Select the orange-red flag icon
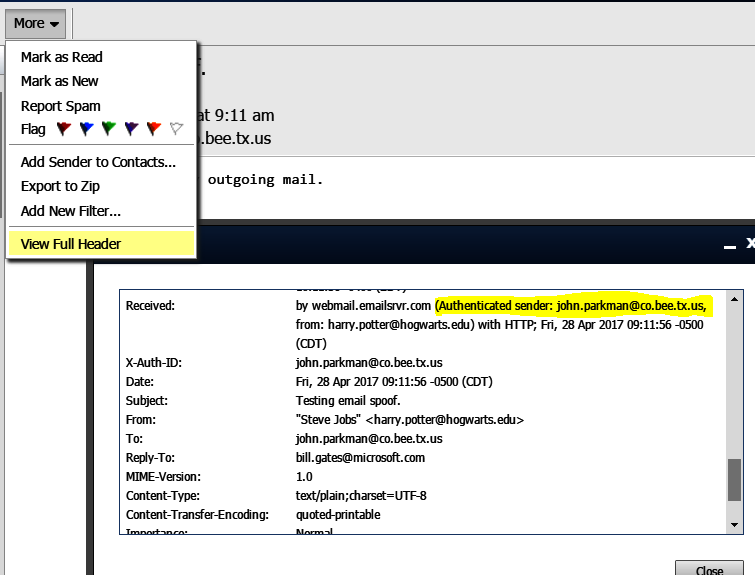The height and width of the screenshot is (575, 755). click(x=153, y=129)
